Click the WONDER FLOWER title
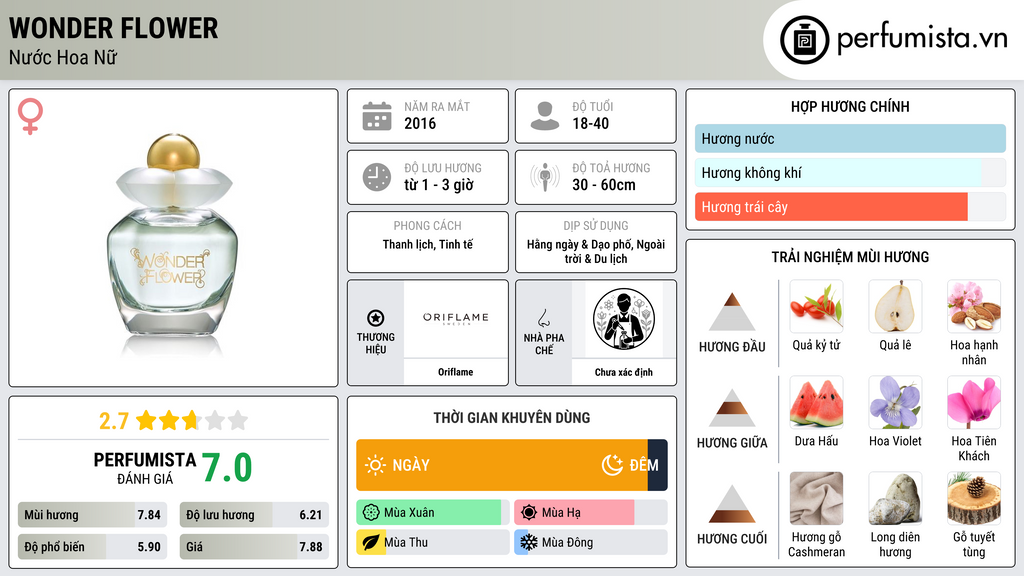Viewport: 1024px width, 576px height. click(114, 29)
